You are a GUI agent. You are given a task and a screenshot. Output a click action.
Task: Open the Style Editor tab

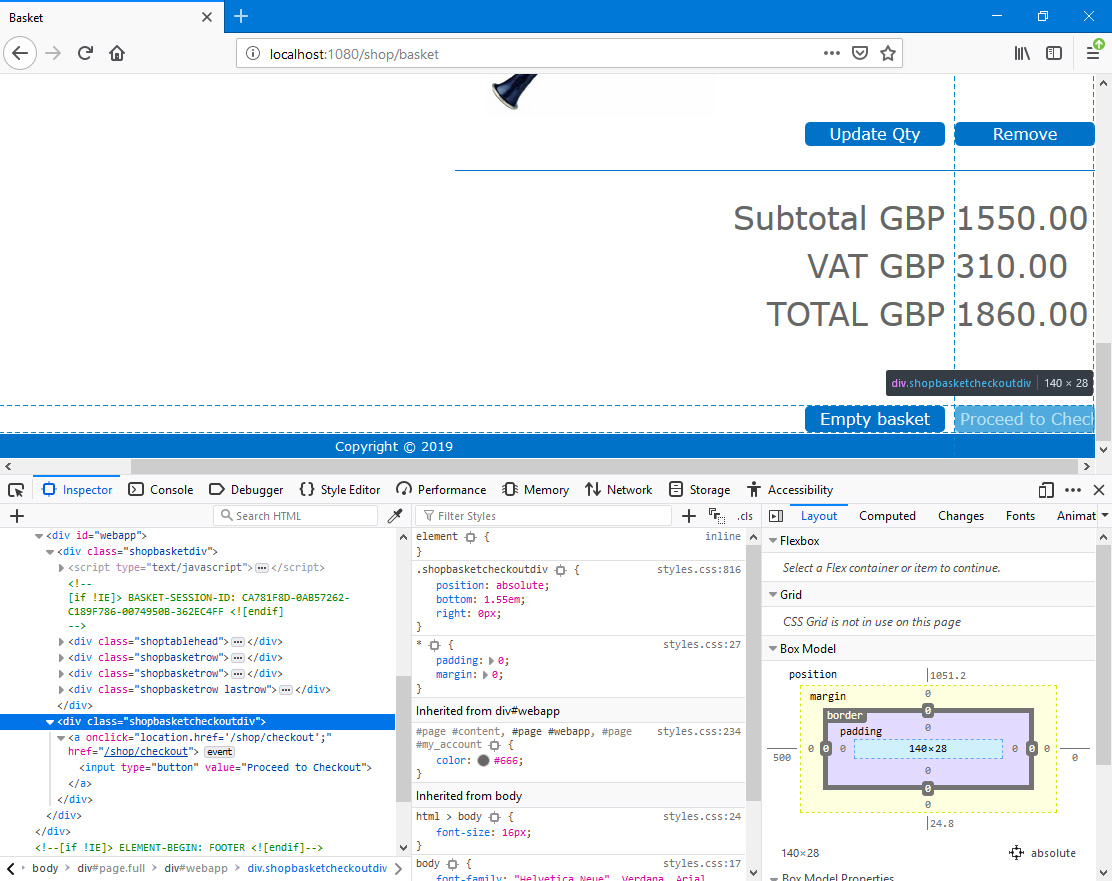(x=340, y=490)
